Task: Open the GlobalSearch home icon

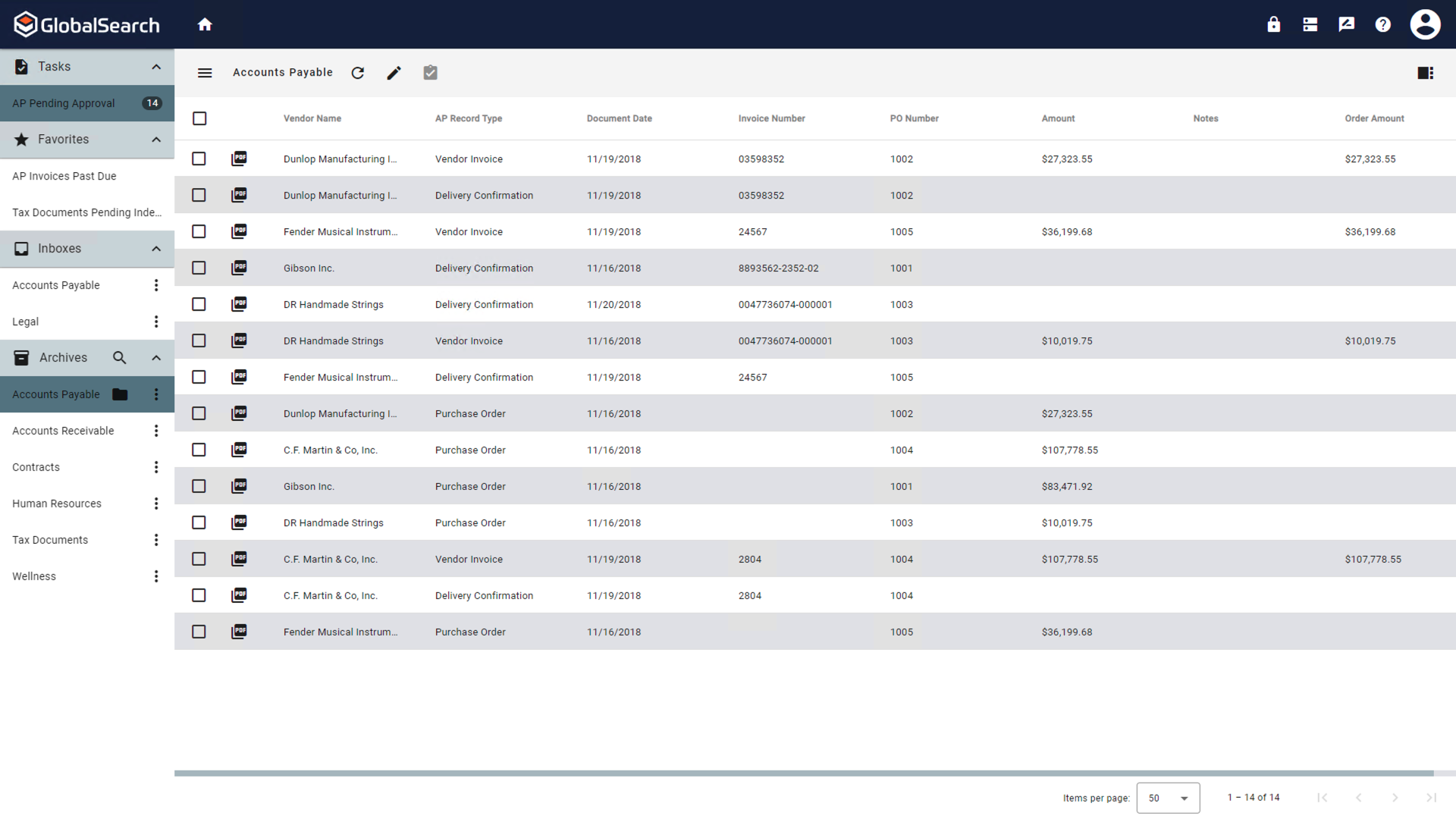Action: (x=205, y=24)
